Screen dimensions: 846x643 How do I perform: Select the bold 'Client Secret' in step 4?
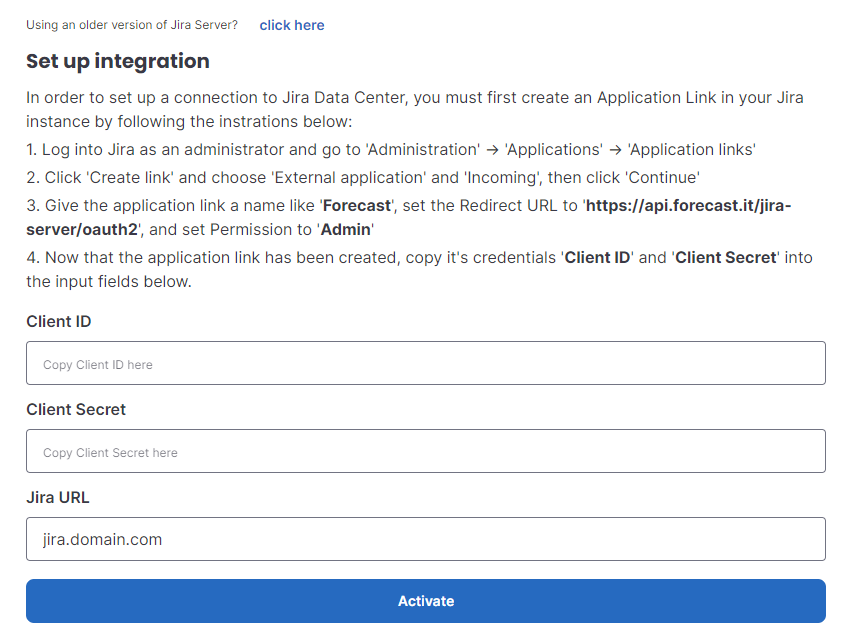pos(726,257)
